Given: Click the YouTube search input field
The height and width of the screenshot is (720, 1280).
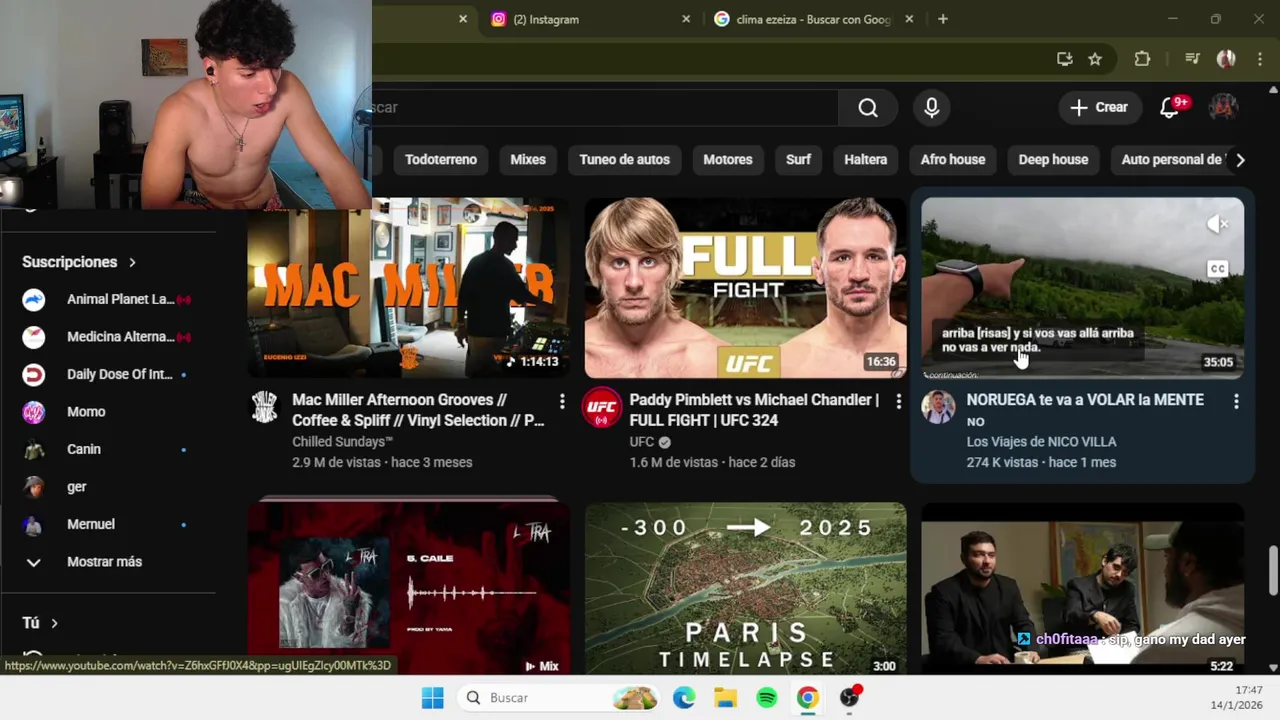Looking at the screenshot, I should (605, 108).
